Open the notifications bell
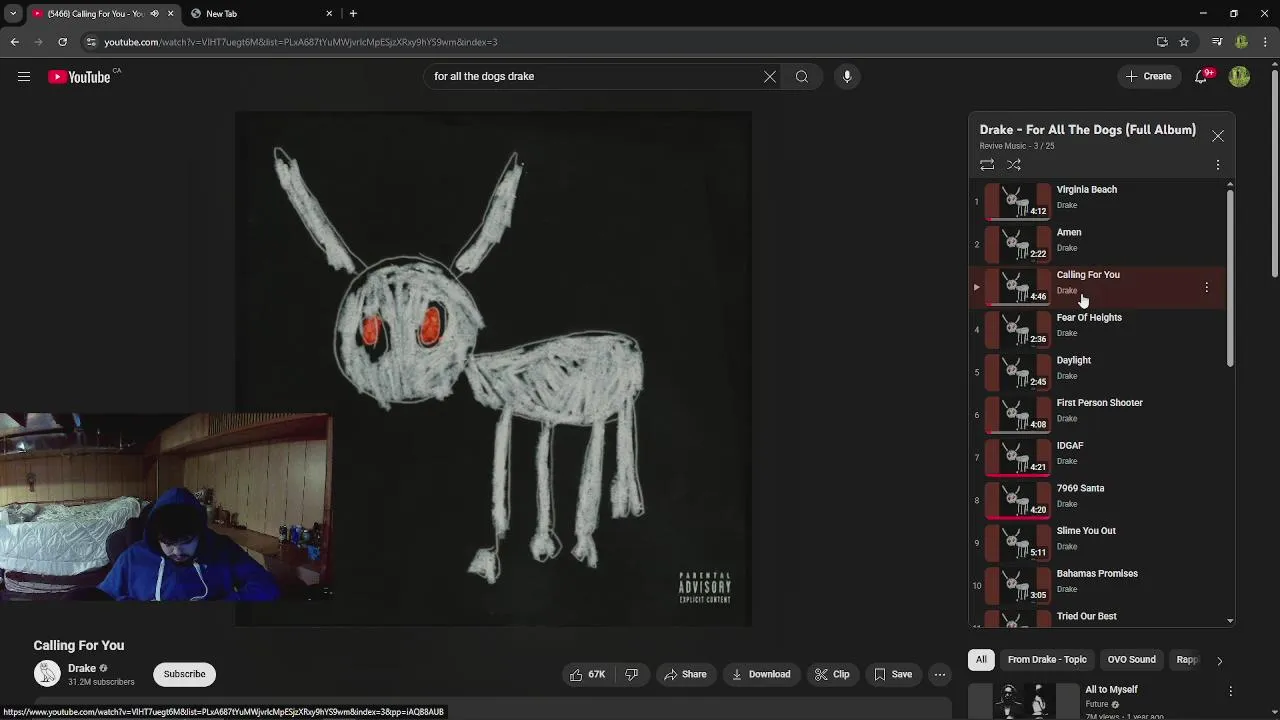This screenshot has height=720, width=1280. [1201, 76]
